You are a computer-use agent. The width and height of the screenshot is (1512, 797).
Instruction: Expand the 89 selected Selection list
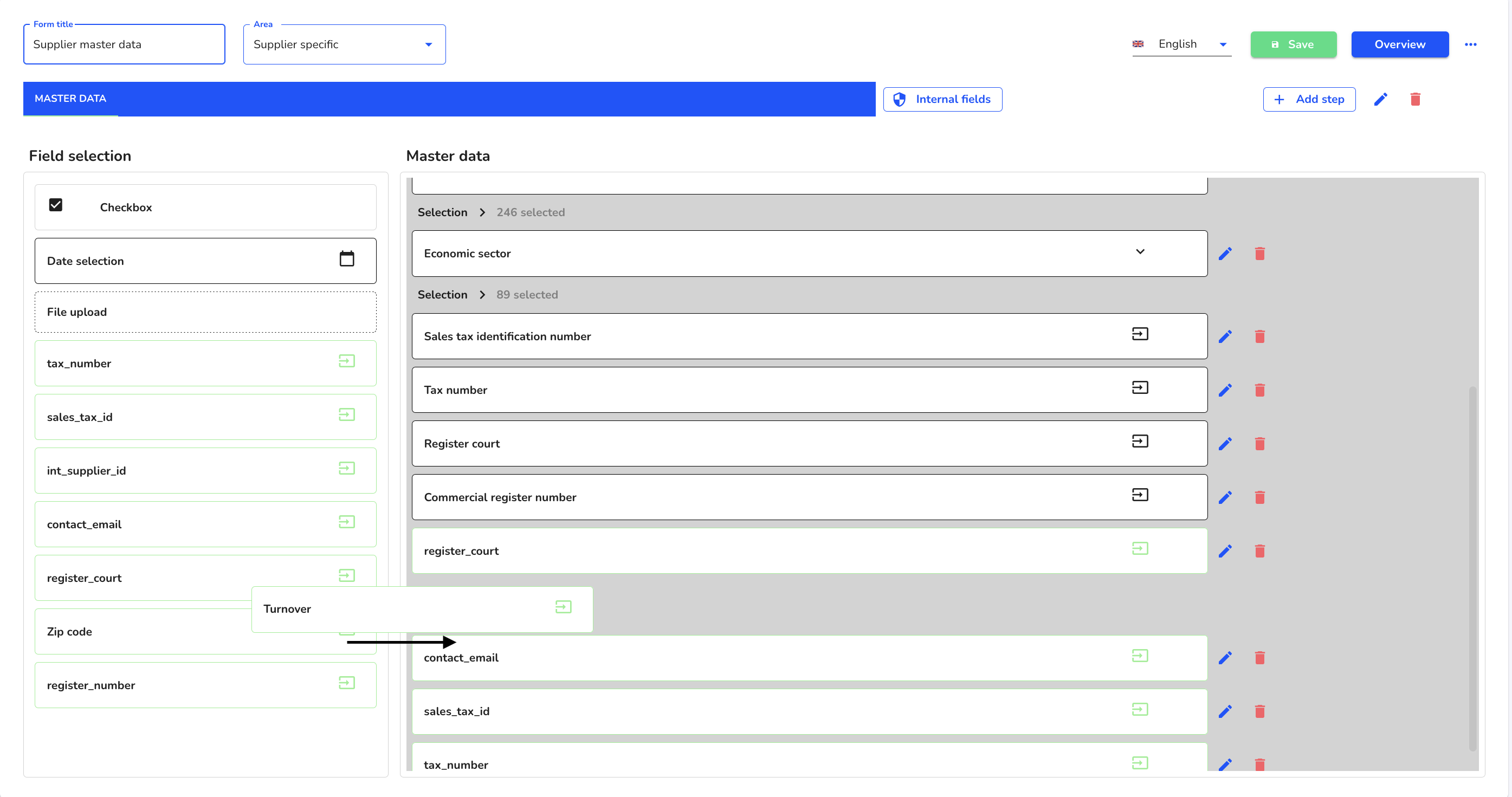coord(482,295)
